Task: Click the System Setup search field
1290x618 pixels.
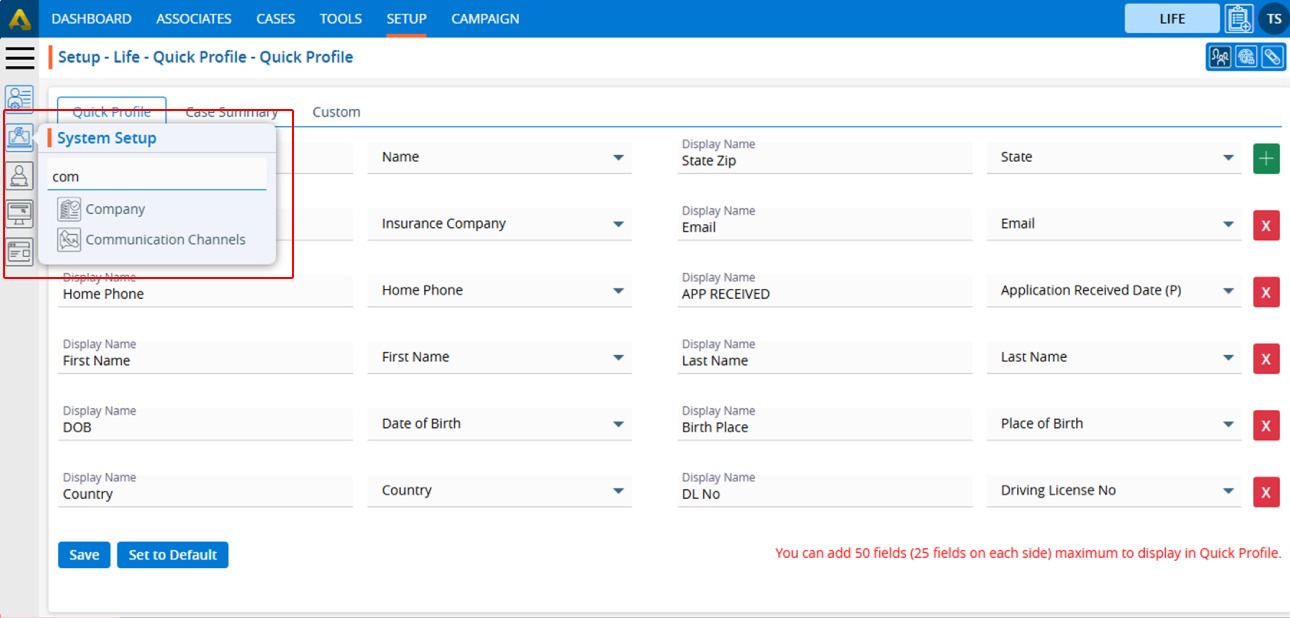Action: click(157, 177)
